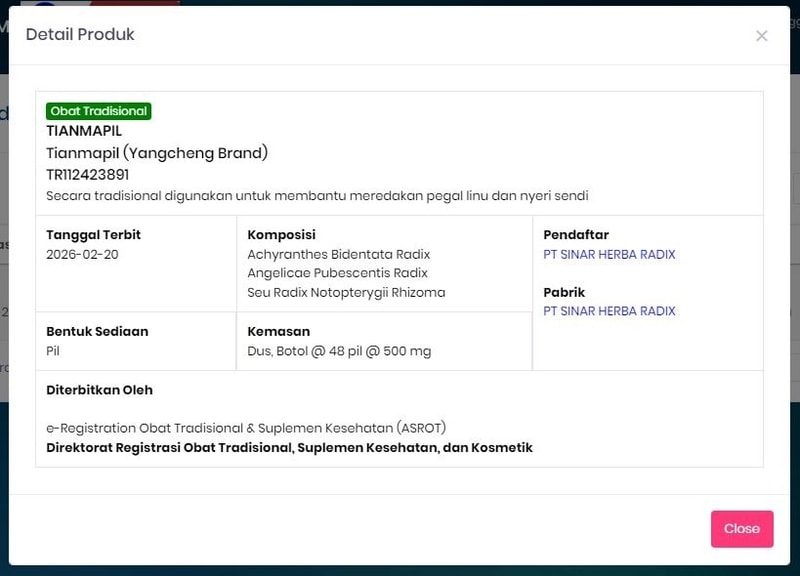This screenshot has width=800, height=576.
Task: Select the Seu Radix Notopterygii Rhizoma ingredient
Action: [x=346, y=293]
